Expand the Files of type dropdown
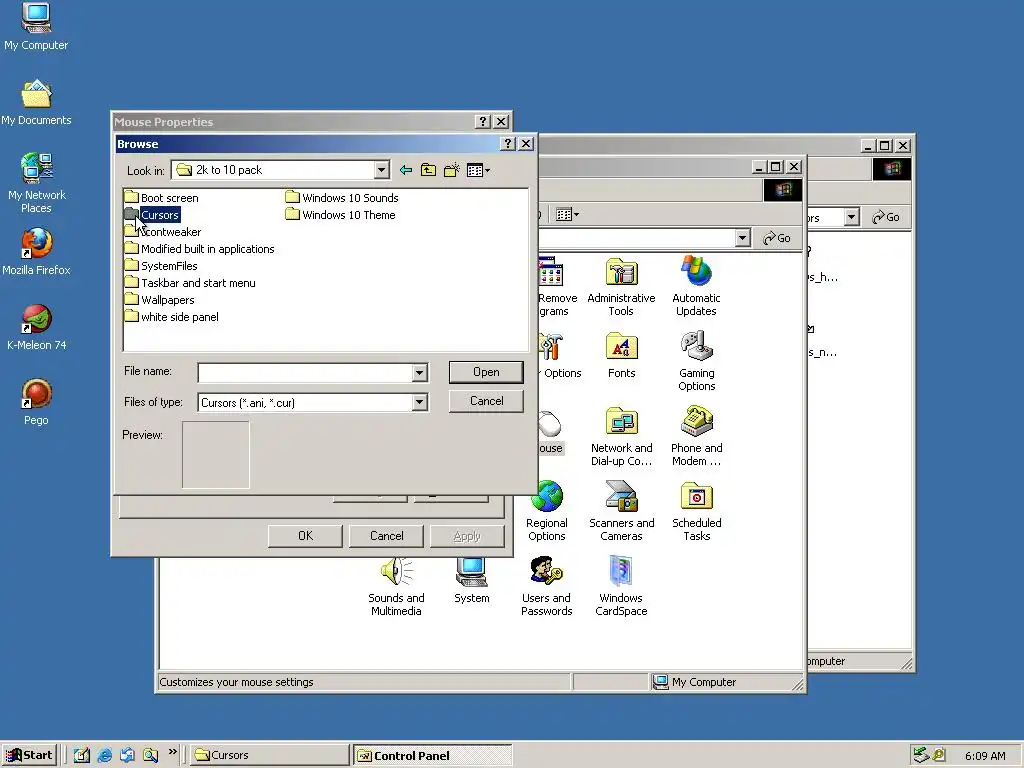The height and width of the screenshot is (768, 1024). 420,402
